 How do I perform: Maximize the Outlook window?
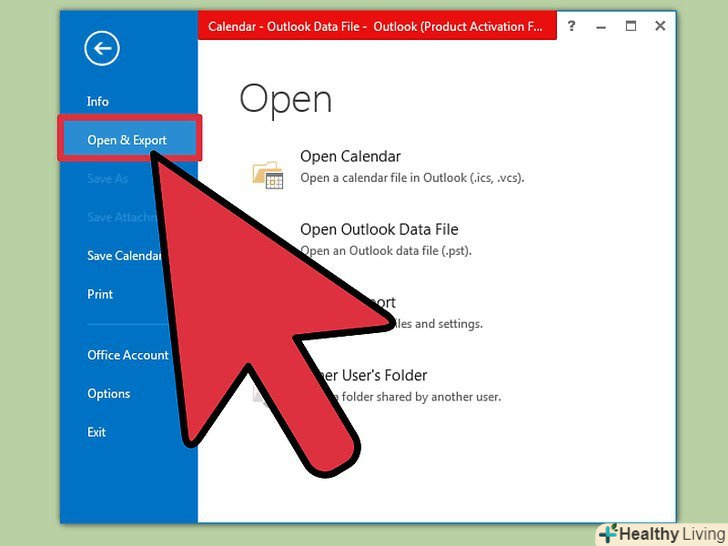click(630, 26)
